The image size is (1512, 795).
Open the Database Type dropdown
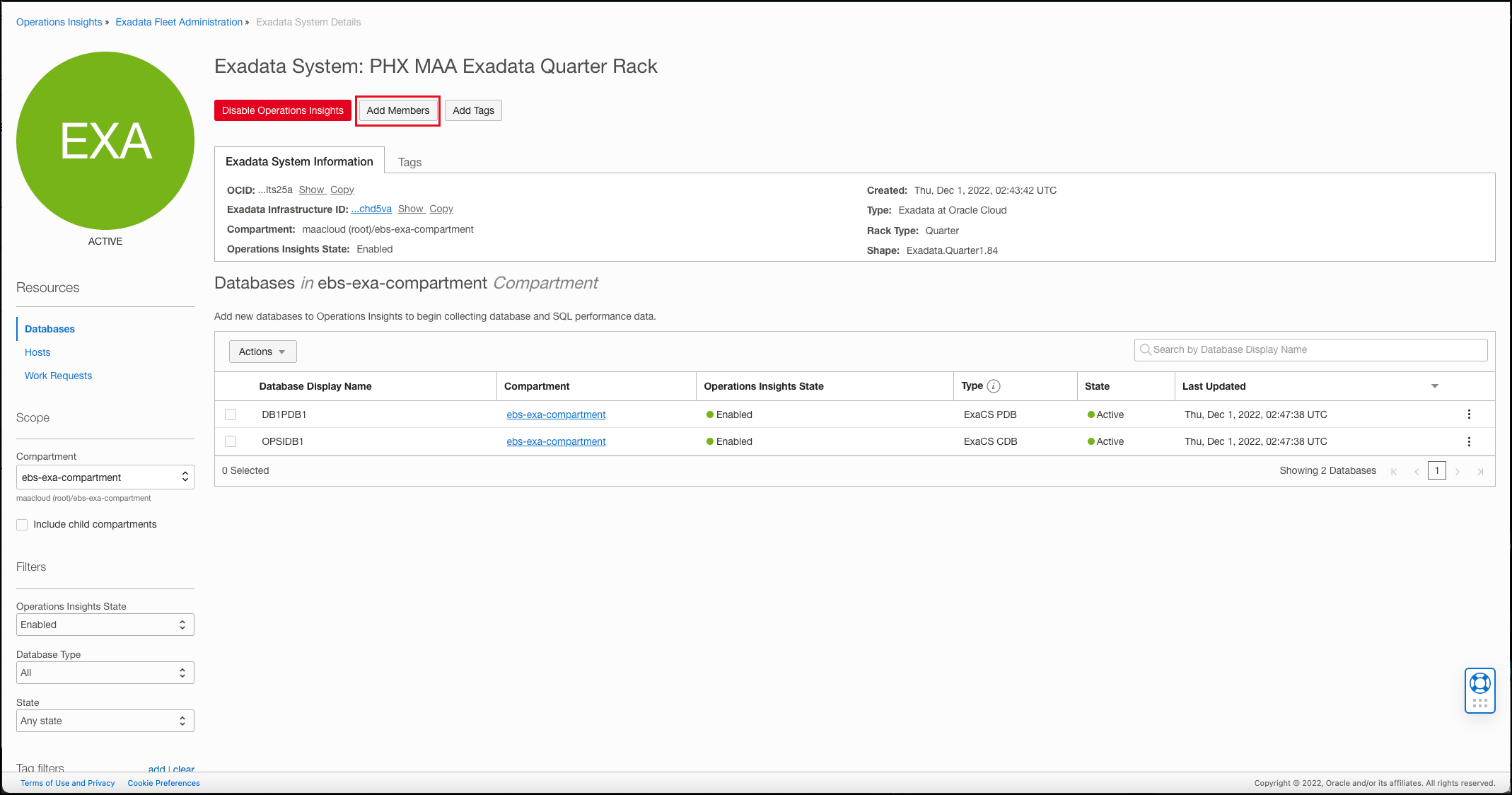(105, 673)
